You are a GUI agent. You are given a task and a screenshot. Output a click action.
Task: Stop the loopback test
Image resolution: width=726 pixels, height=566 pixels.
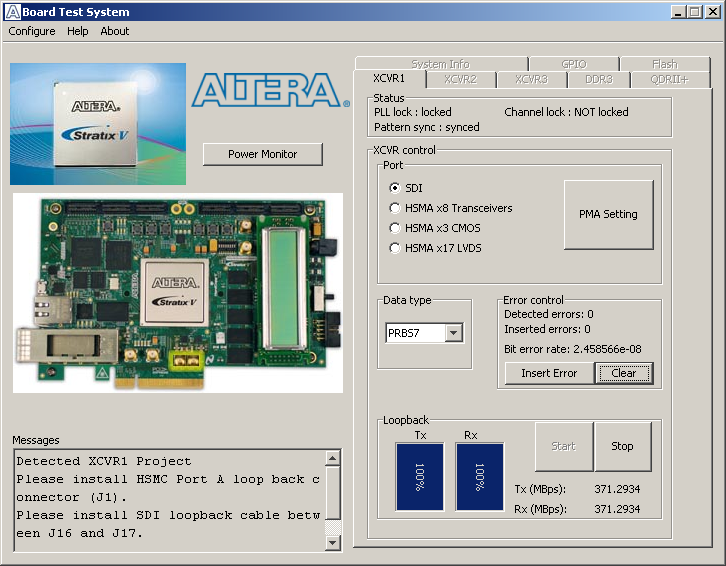point(622,446)
